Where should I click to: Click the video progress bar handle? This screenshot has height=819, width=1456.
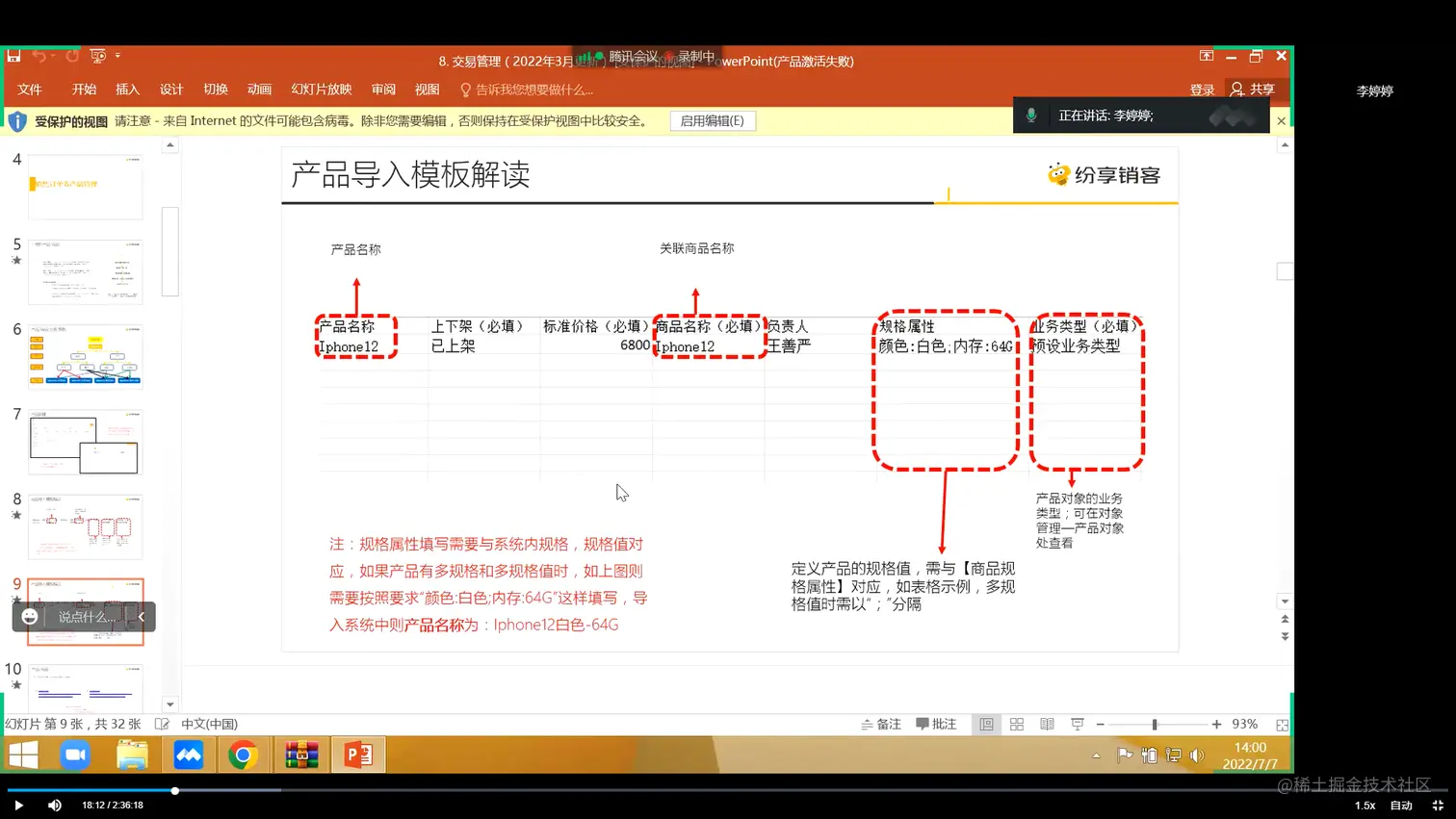pos(175,791)
